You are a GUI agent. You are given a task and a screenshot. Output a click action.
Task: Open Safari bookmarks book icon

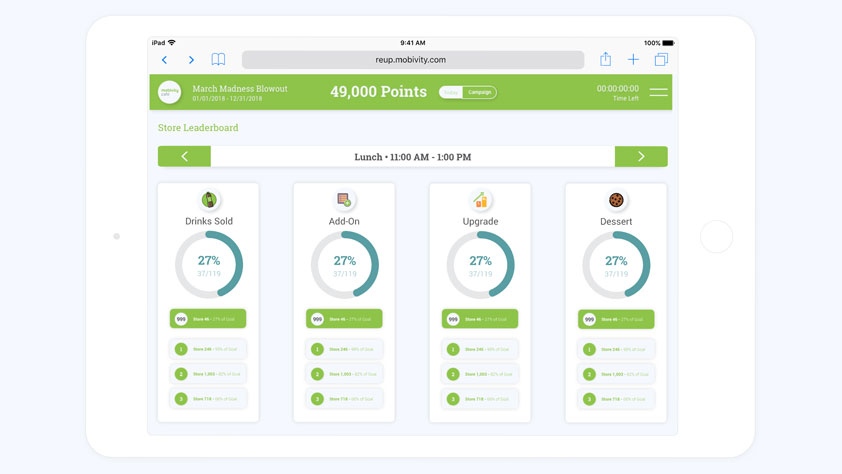click(218, 60)
